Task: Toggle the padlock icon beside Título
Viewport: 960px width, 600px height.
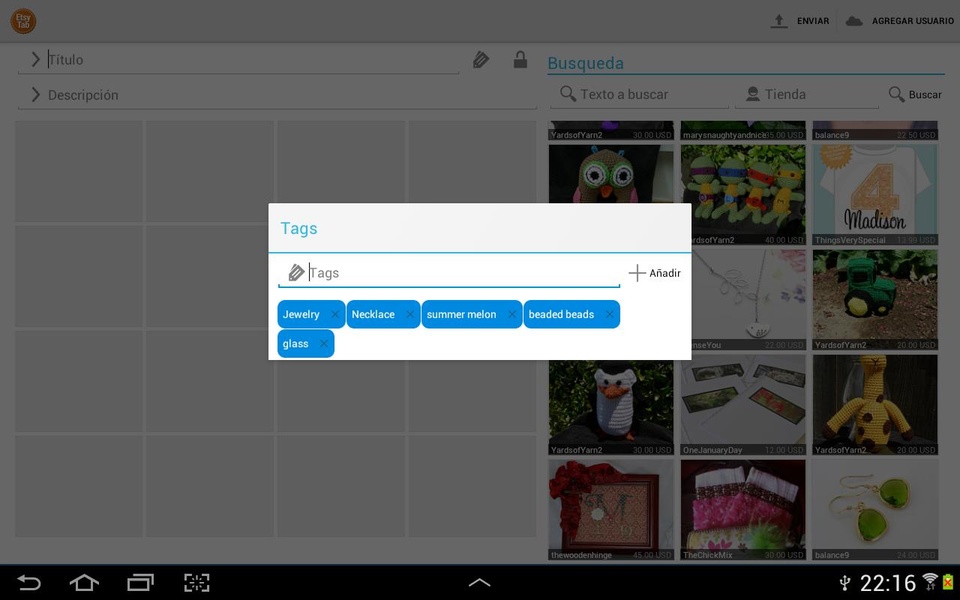Action: 520,59
